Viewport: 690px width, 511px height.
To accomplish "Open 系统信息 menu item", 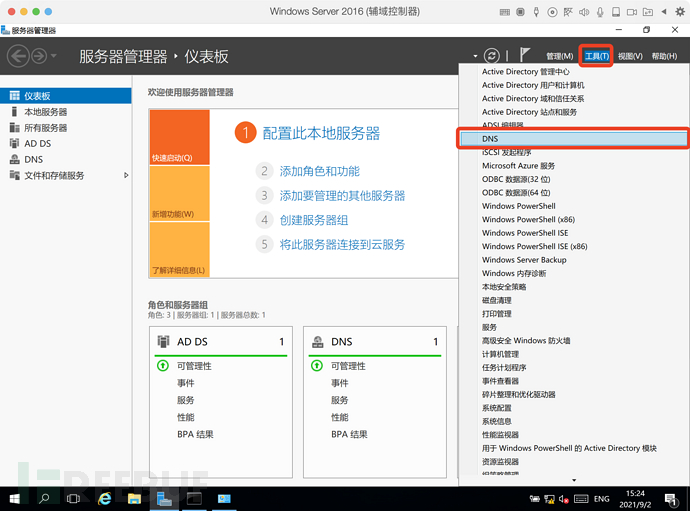I will (496, 421).
